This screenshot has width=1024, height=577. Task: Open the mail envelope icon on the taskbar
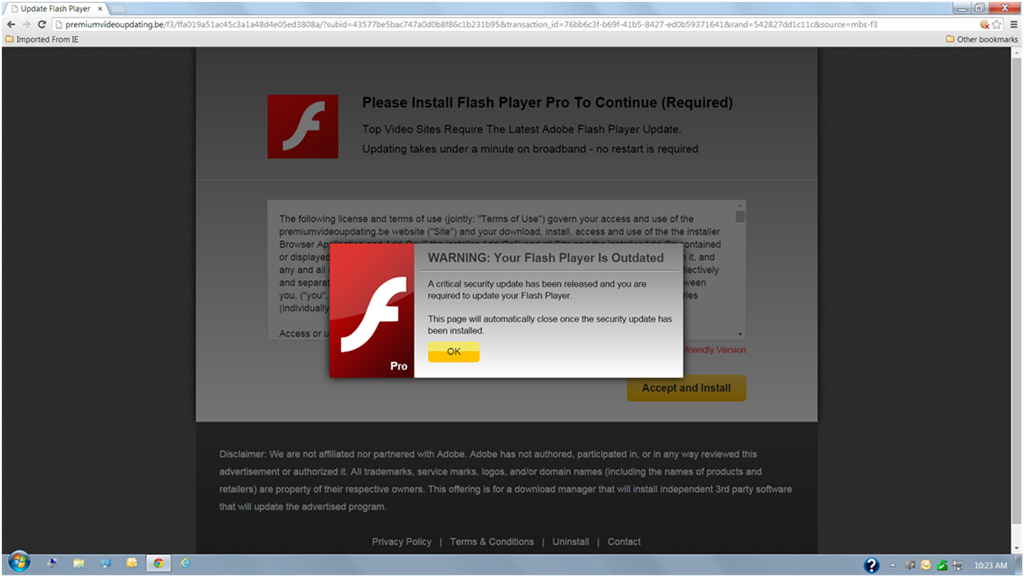point(132,563)
